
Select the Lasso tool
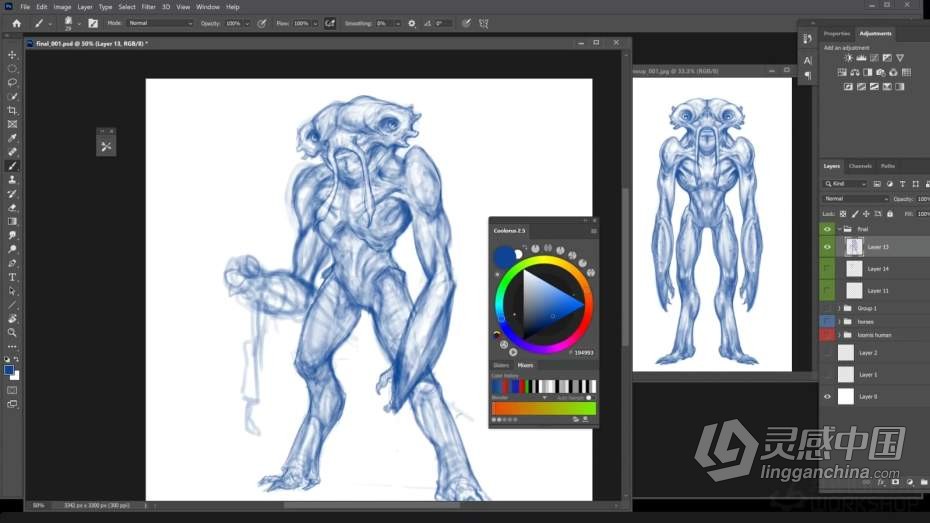[x=12, y=82]
